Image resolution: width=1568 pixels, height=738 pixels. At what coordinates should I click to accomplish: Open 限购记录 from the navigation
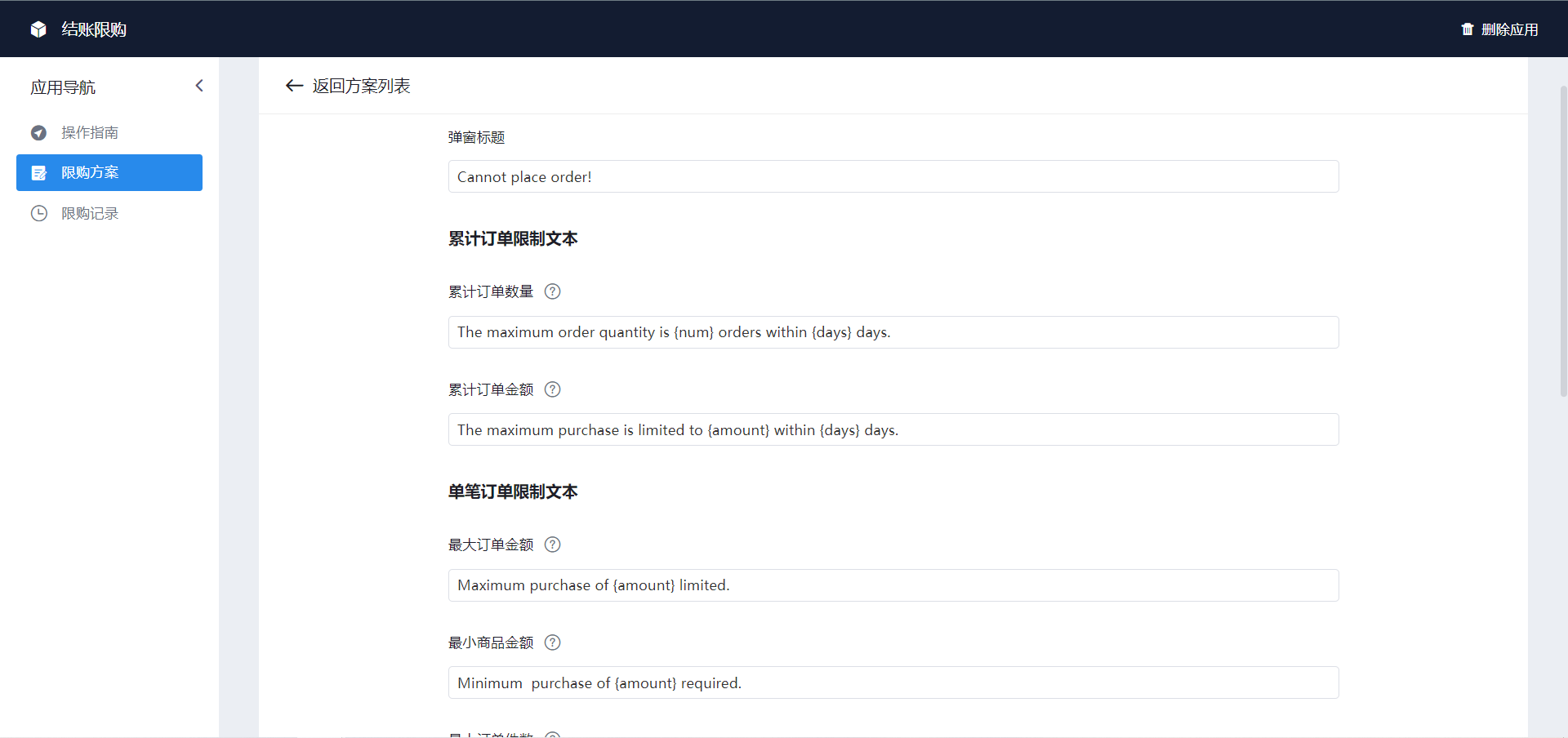coord(91,213)
